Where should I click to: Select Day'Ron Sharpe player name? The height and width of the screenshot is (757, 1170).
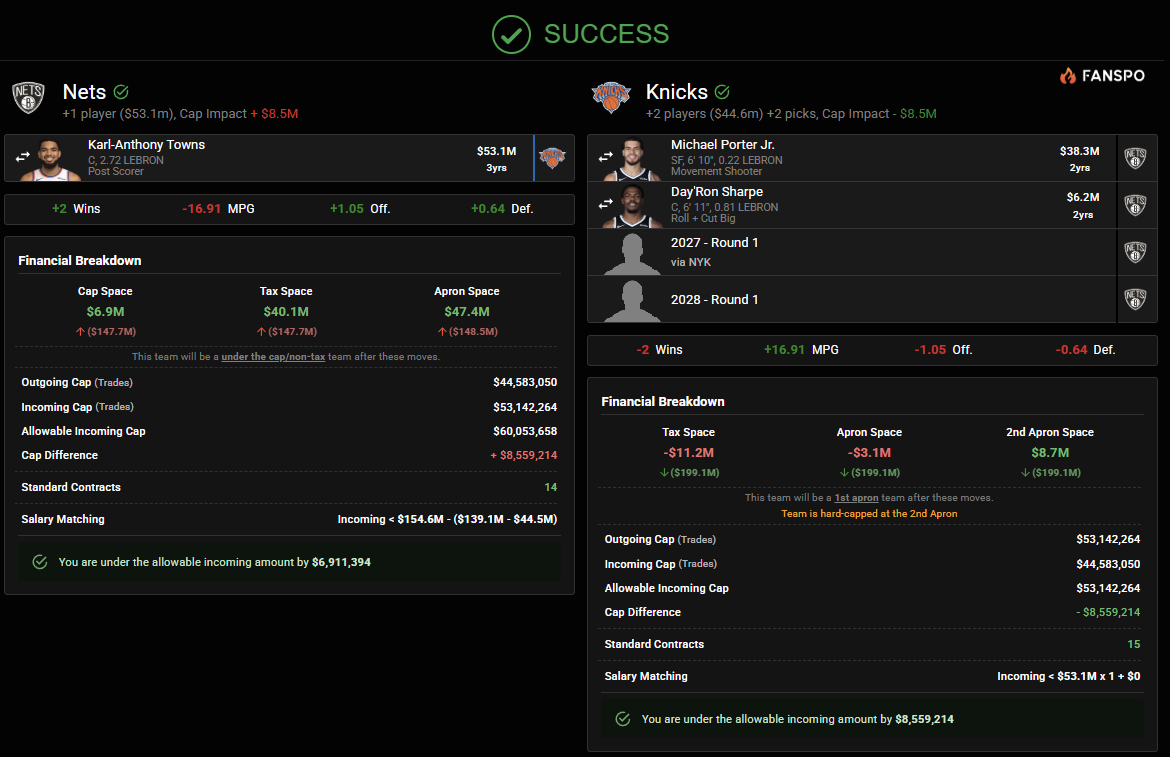tap(716, 192)
